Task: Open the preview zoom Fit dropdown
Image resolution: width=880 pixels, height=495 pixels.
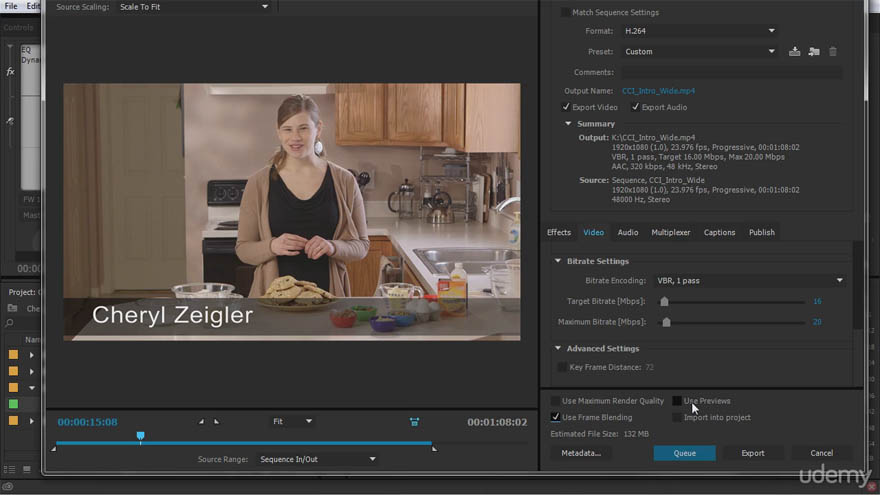Action: tap(292, 421)
